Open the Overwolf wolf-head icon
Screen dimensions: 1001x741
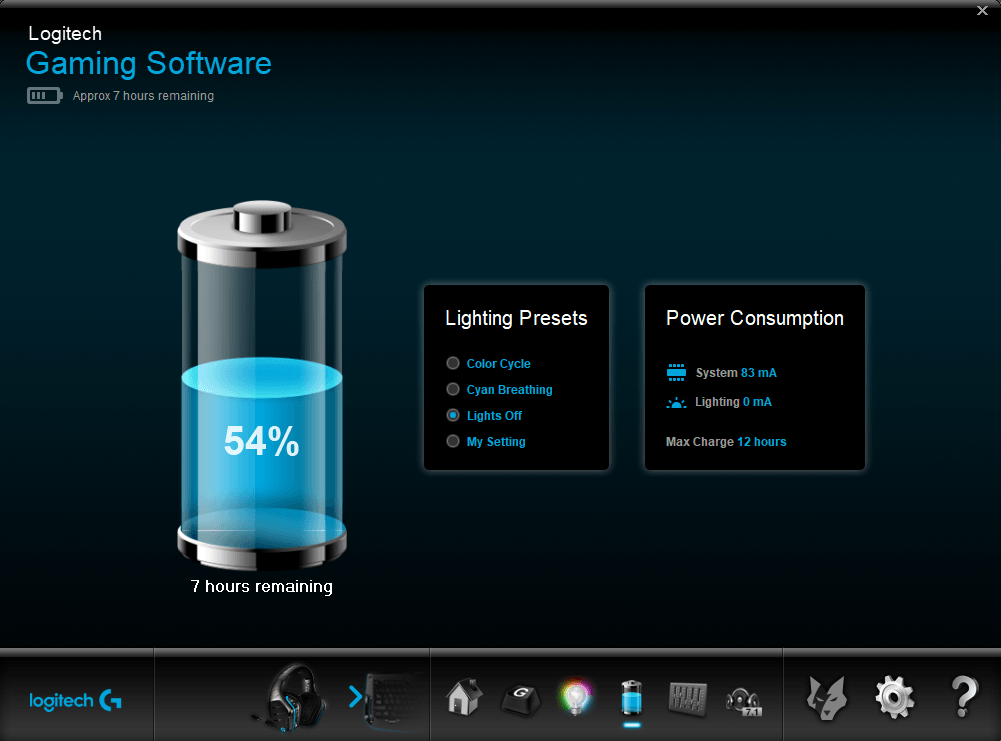[x=827, y=696]
